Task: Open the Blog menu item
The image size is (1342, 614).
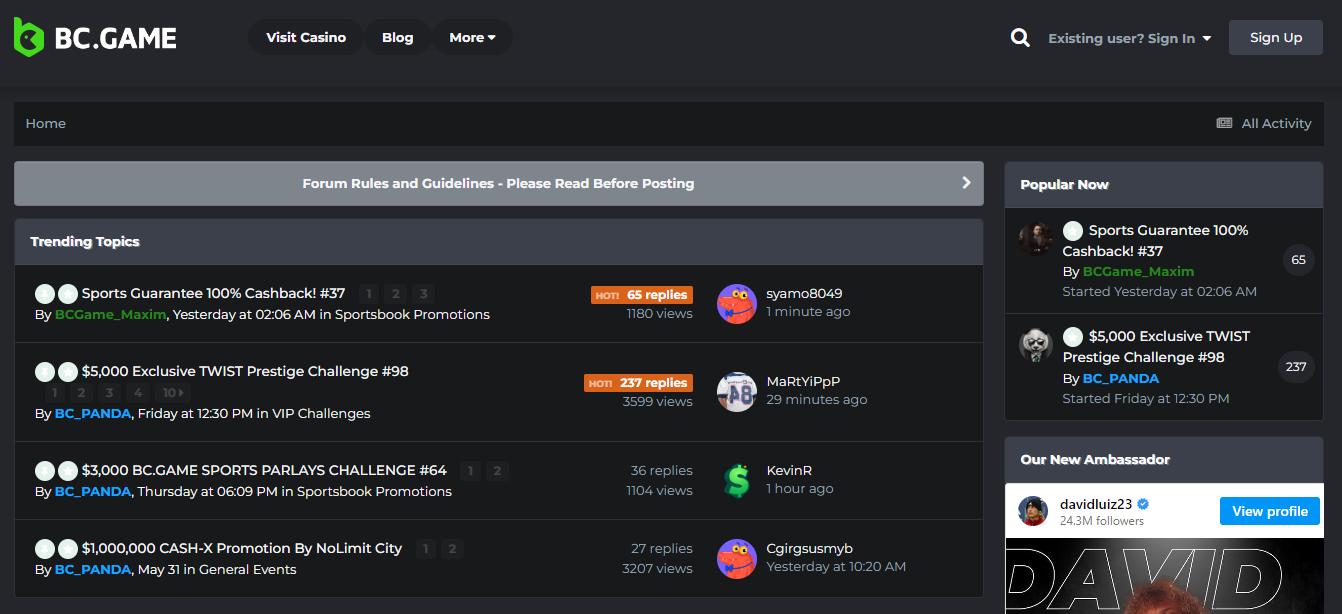Action: 397,37
